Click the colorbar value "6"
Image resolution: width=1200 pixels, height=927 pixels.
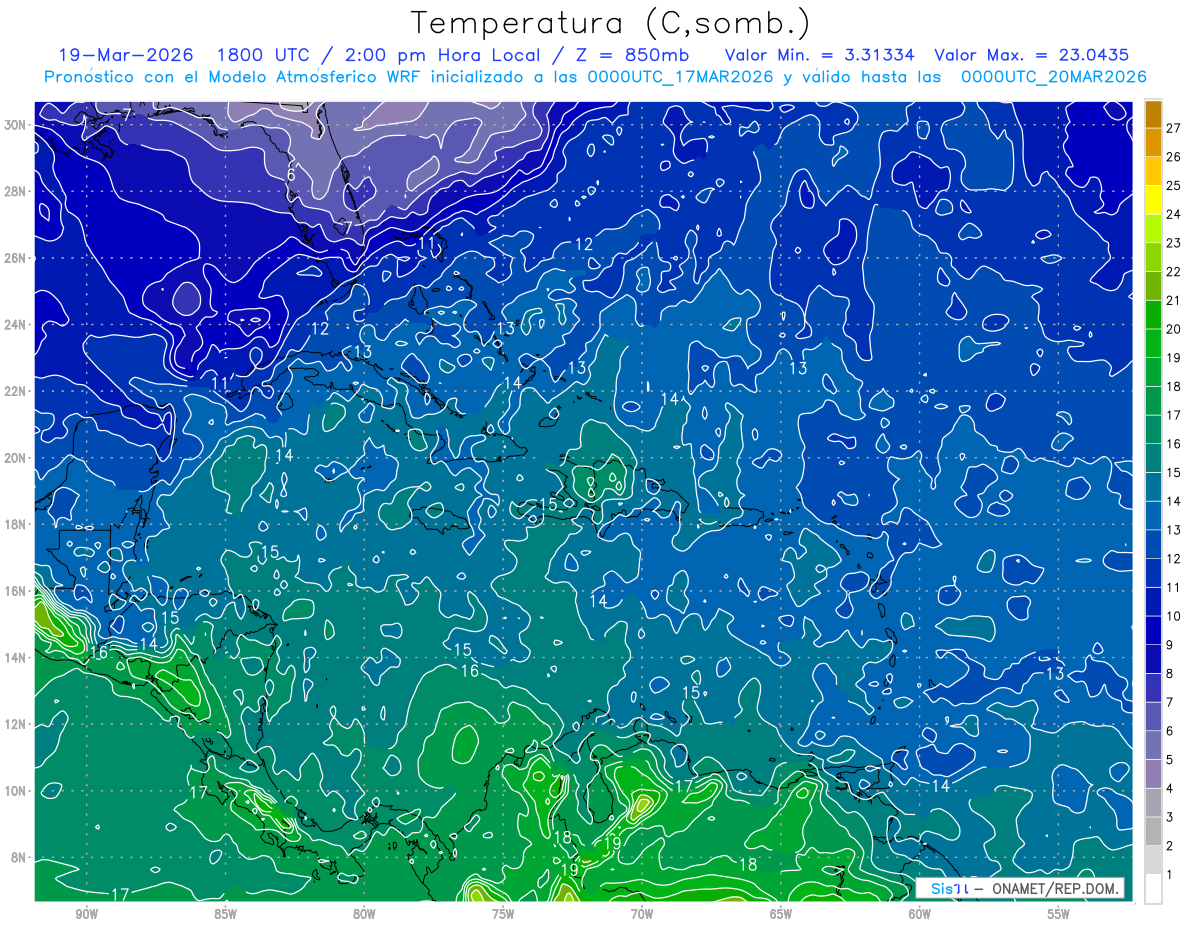(x=1170, y=731)
